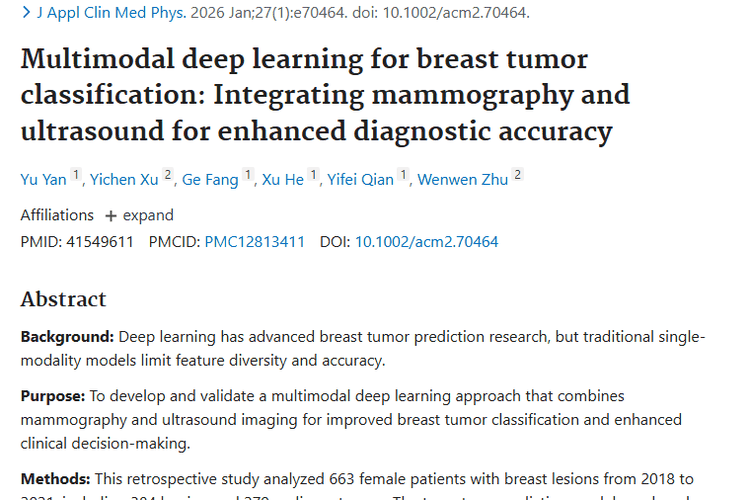
Task: Open author Yichen Xu's link
Action: [x=125, y=180]
